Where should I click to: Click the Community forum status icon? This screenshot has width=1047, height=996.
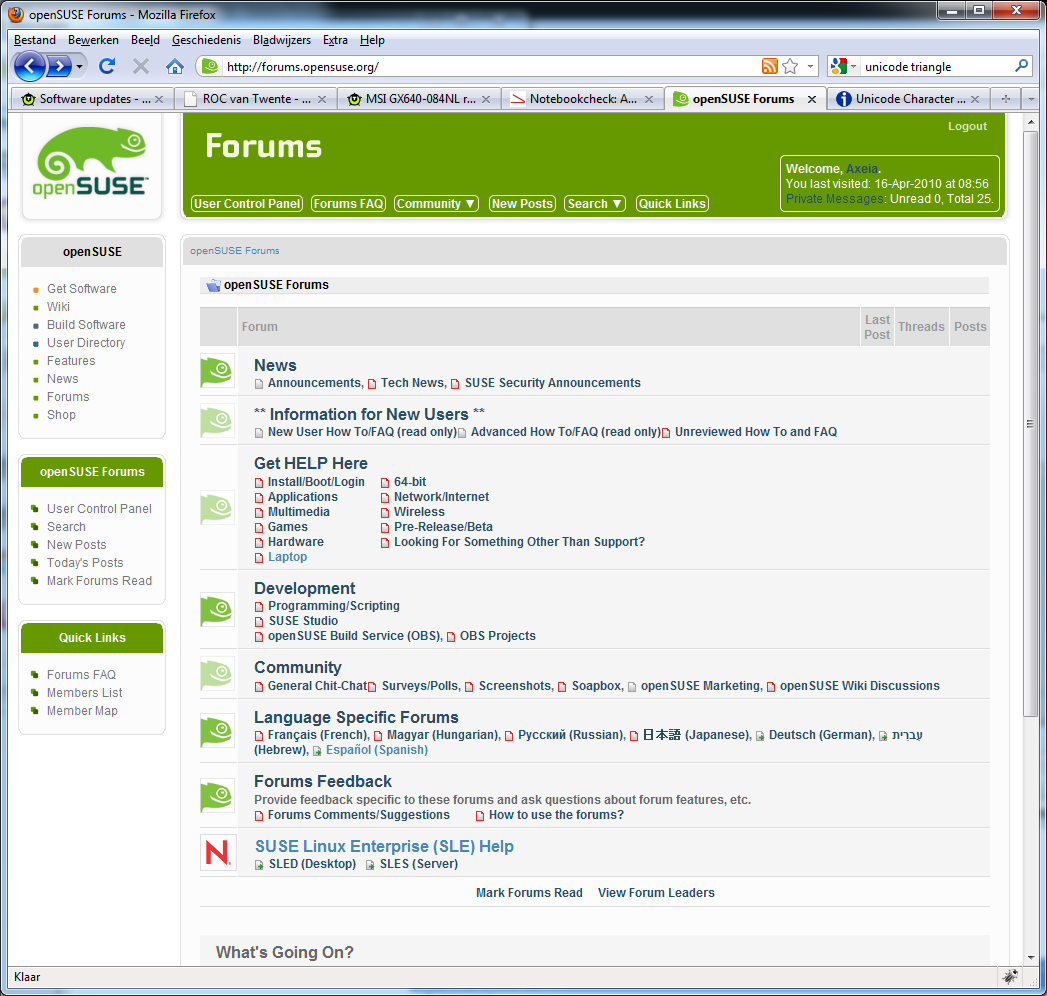point(217,674)
